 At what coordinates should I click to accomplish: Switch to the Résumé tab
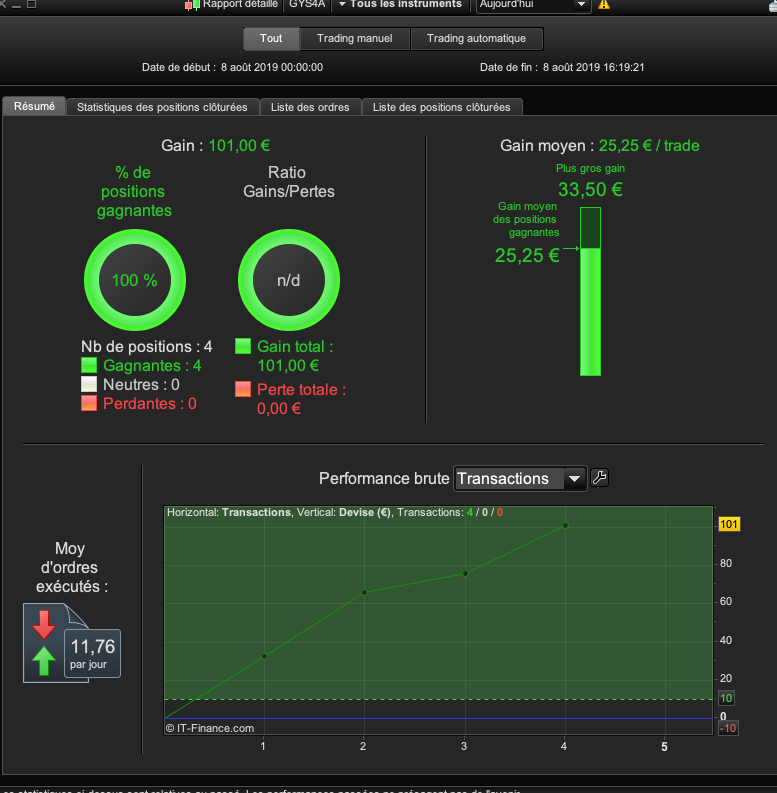point(34,106)
